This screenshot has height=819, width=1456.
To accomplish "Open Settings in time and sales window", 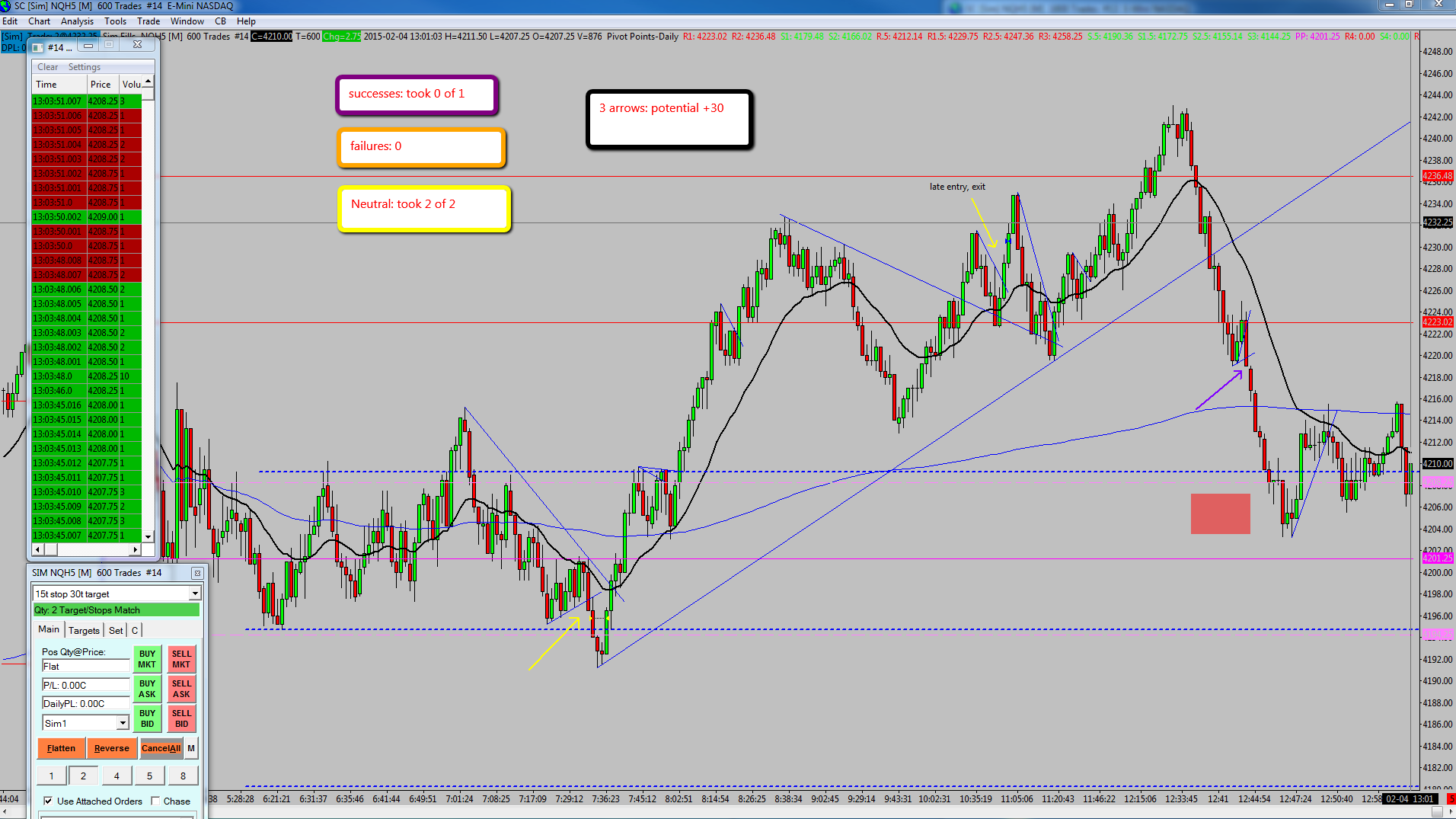I will tap(85, 67).
